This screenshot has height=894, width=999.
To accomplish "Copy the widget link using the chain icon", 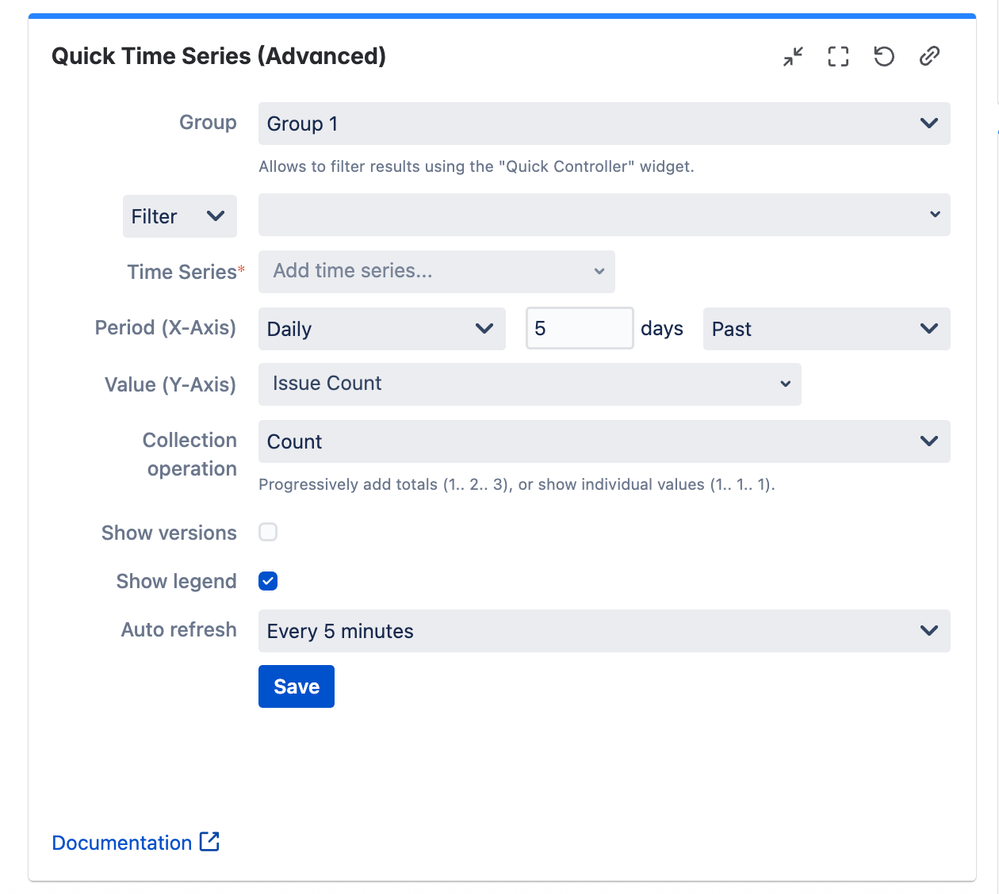I will (929, 56).
